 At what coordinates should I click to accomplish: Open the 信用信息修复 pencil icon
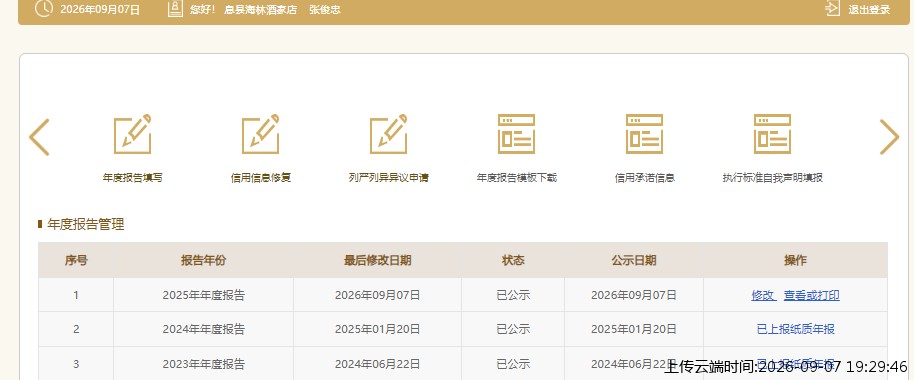(261, 133)
